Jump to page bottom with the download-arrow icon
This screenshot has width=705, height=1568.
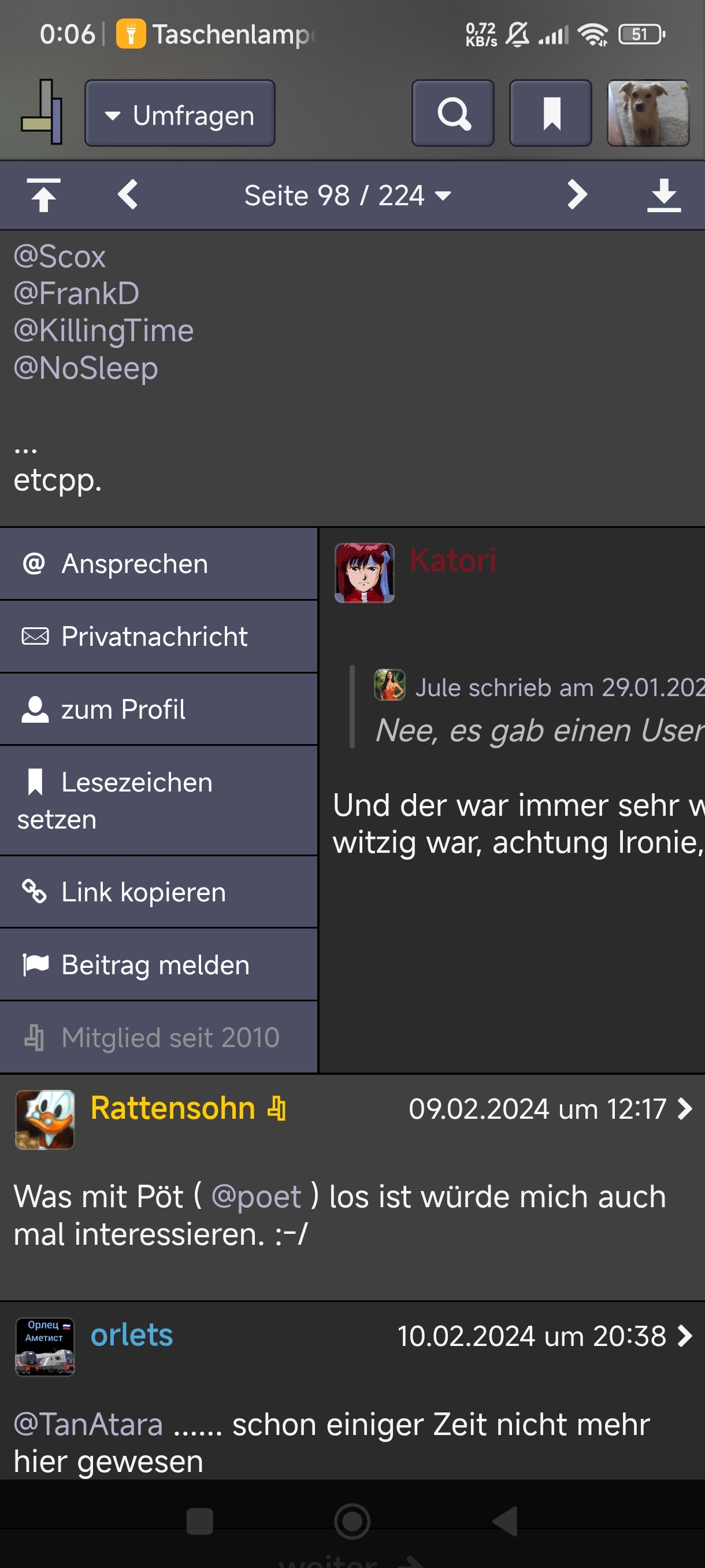click(x=663, y=195)
